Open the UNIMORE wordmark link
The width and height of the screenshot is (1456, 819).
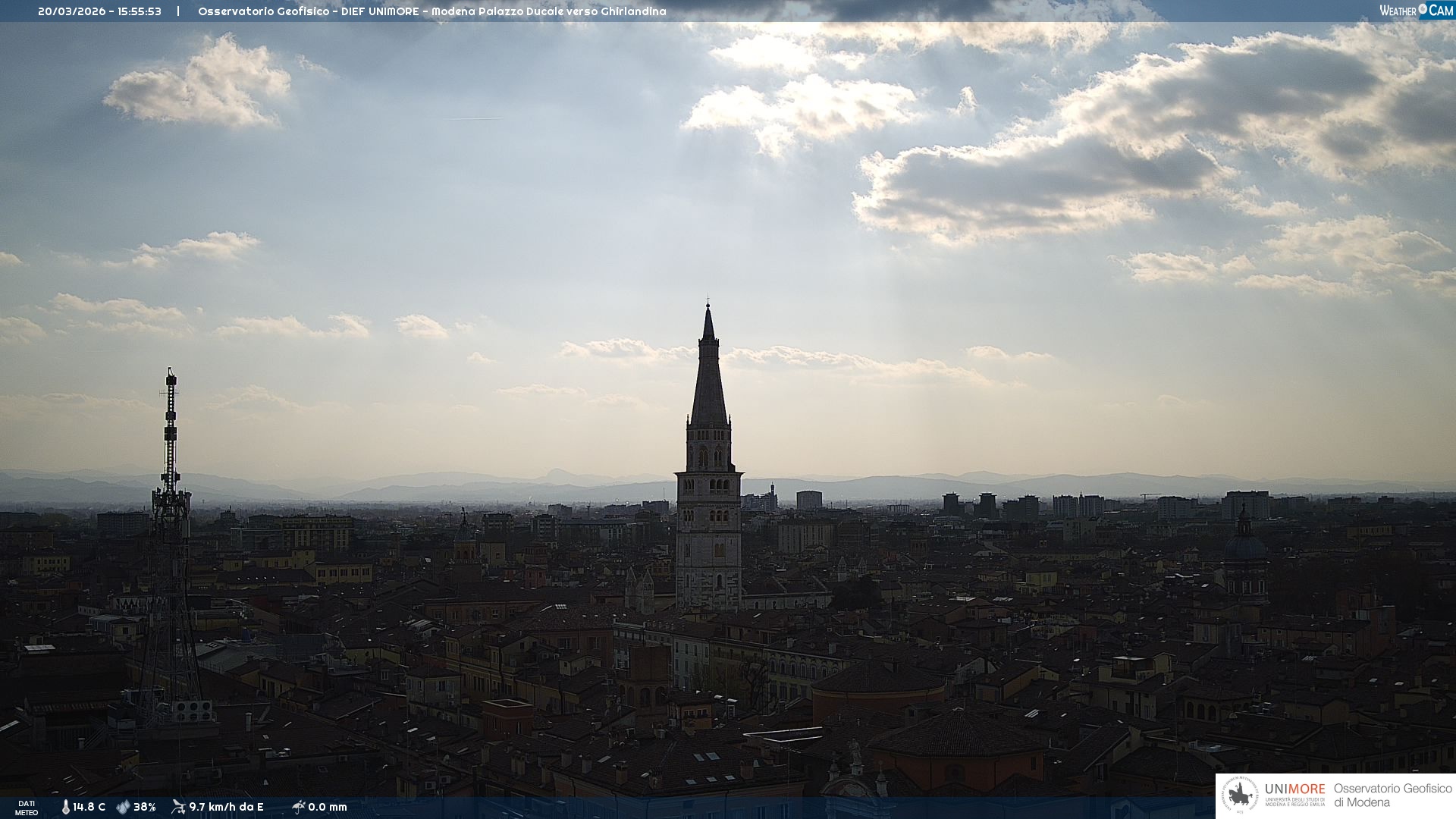[1294, 789]
